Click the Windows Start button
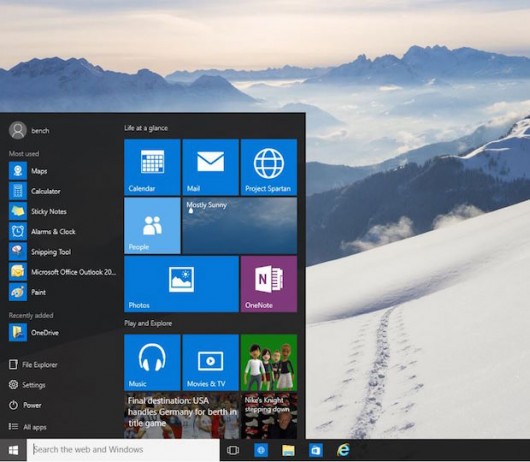This screenshot has width=530, height=462. [x=13, y=450]
